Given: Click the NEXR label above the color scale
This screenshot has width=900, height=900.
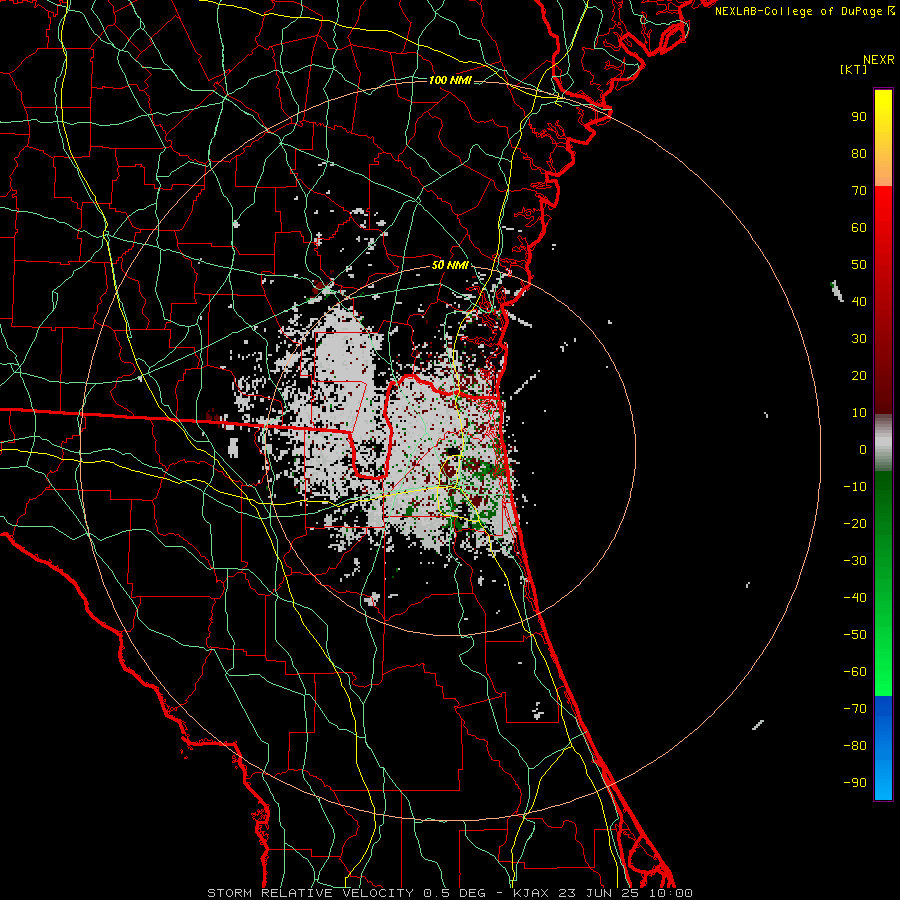Looking at the screenshot, I should coord(879,60).
